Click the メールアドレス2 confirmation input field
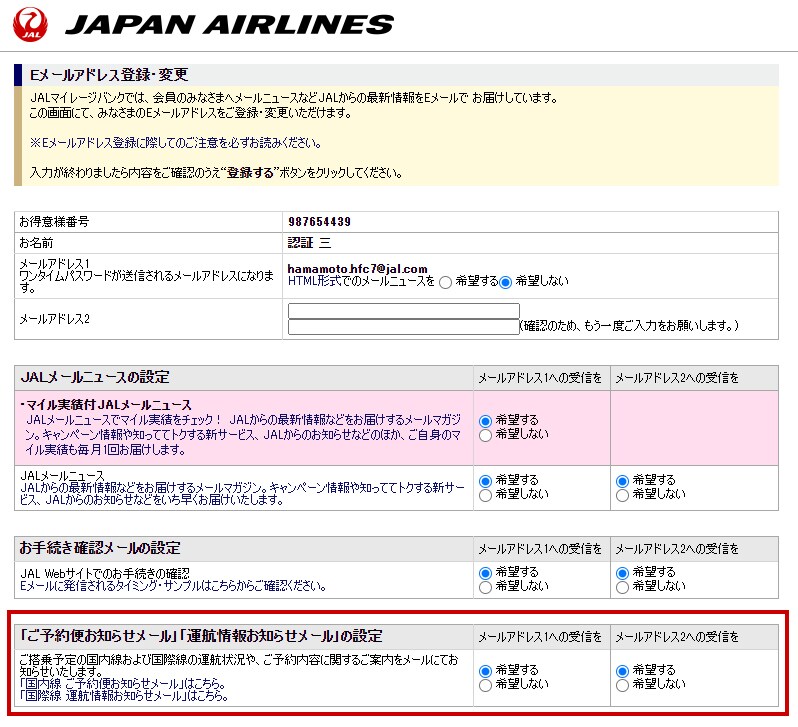This screenshot has width=798, height=727. coord(402,327)
